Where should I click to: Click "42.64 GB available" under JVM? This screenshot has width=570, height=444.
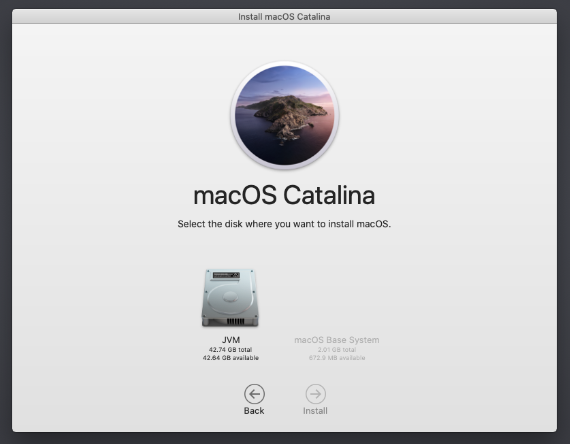coord(230,358)
